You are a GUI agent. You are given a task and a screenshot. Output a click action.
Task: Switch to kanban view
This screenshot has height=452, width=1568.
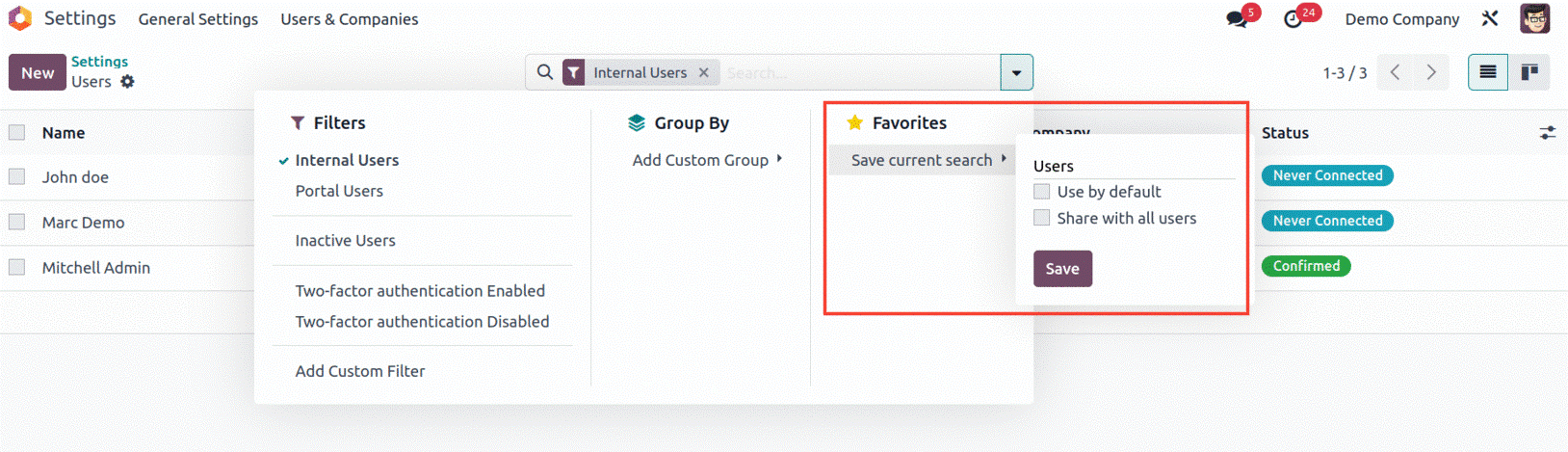coord(1529,72)
